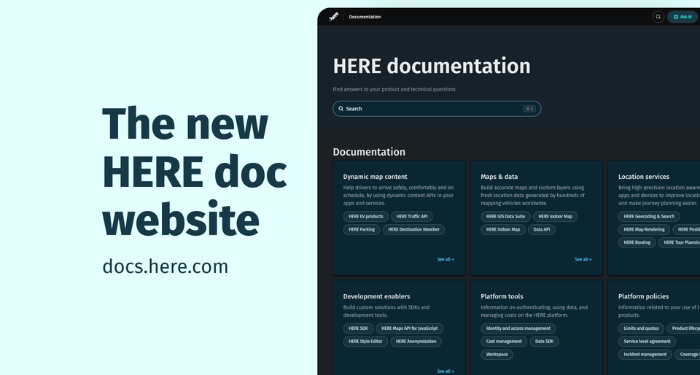This screenshot has height=375, width=700.
Task: Click 'The new HERE doc website' headline
Action: coord(194,171)
